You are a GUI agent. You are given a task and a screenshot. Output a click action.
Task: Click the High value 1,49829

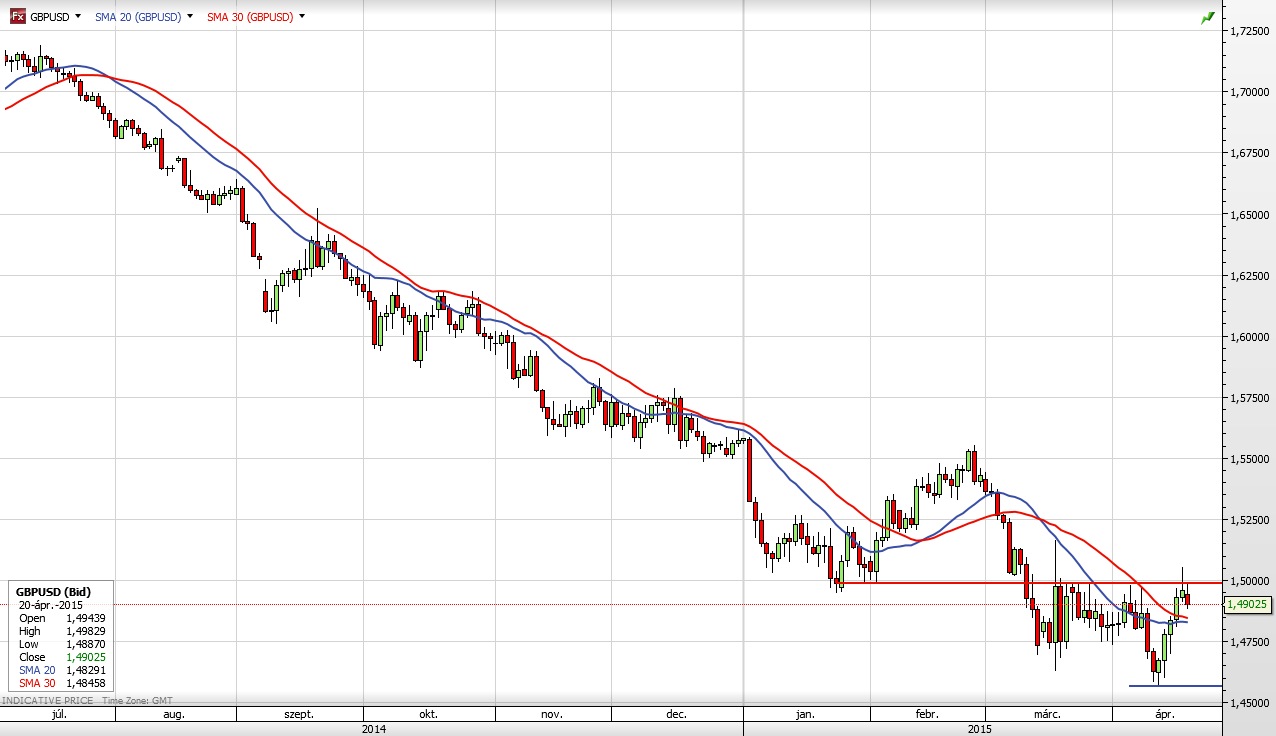(x=85, y=631)
